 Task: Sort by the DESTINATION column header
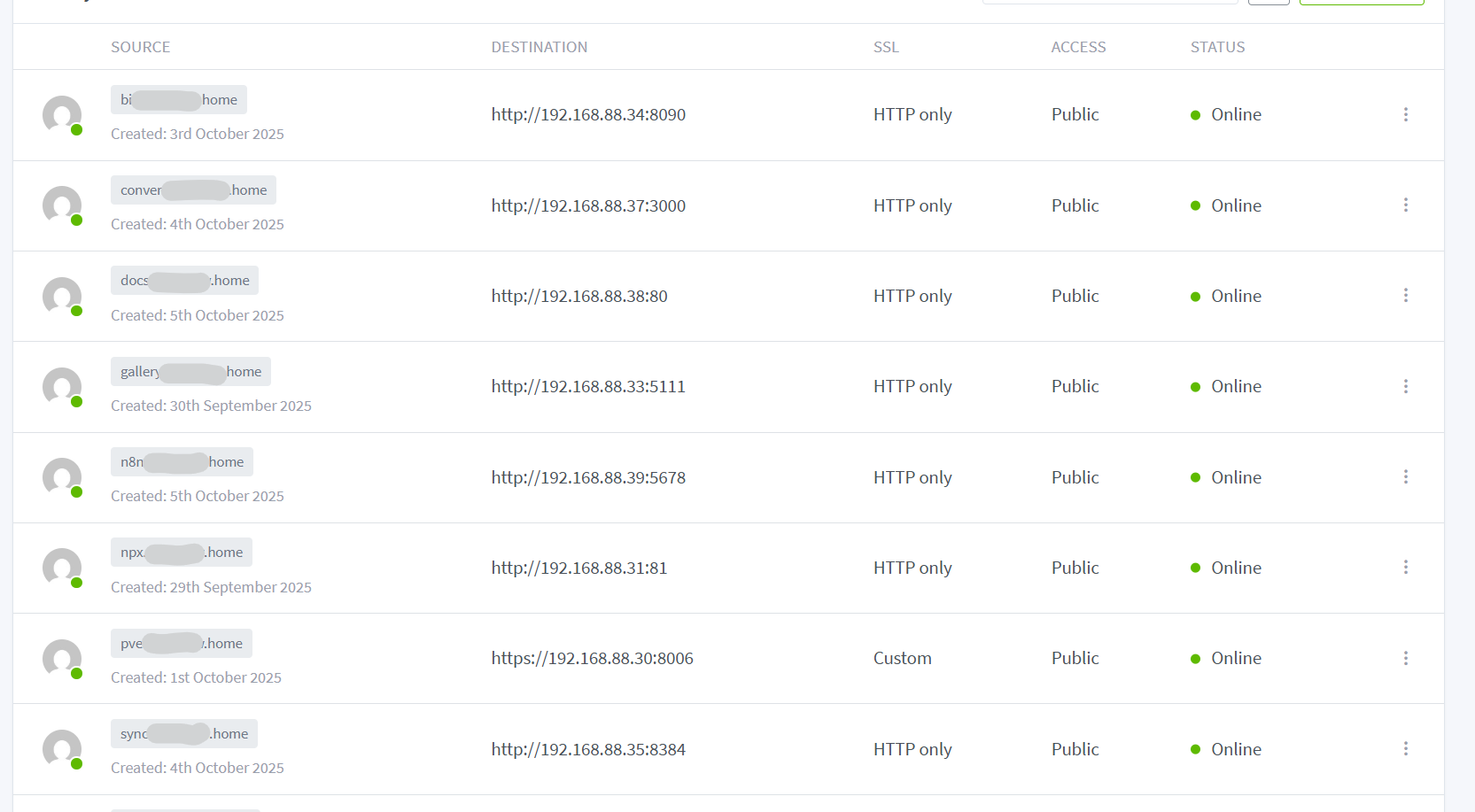pyautogui.click(x=539, y=47)
